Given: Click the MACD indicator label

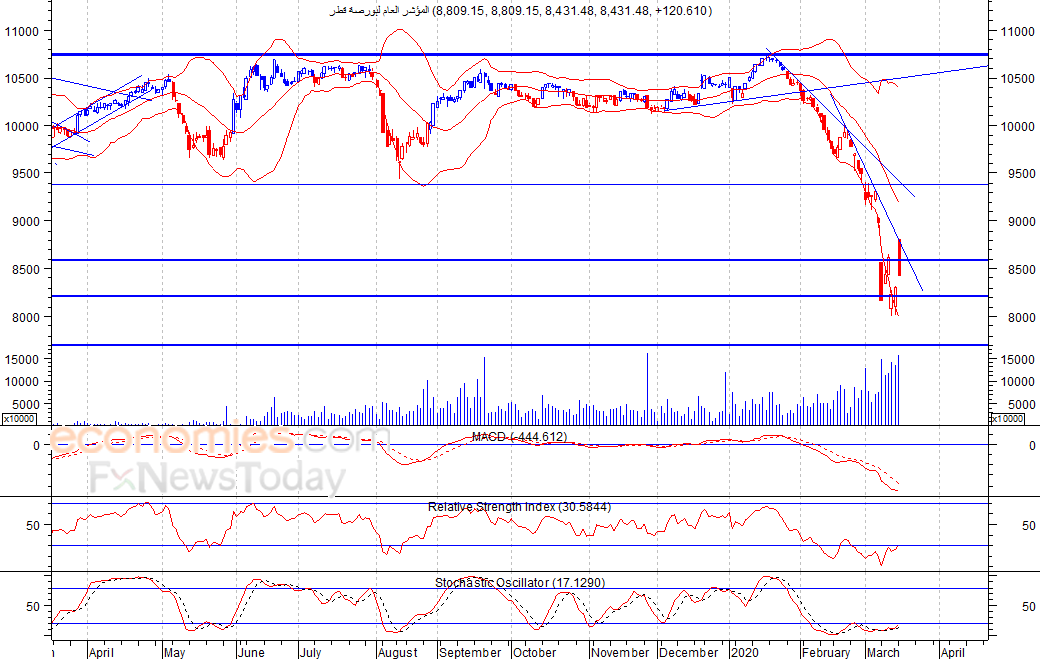Looking at the screenshot, I should pos(519,437).
